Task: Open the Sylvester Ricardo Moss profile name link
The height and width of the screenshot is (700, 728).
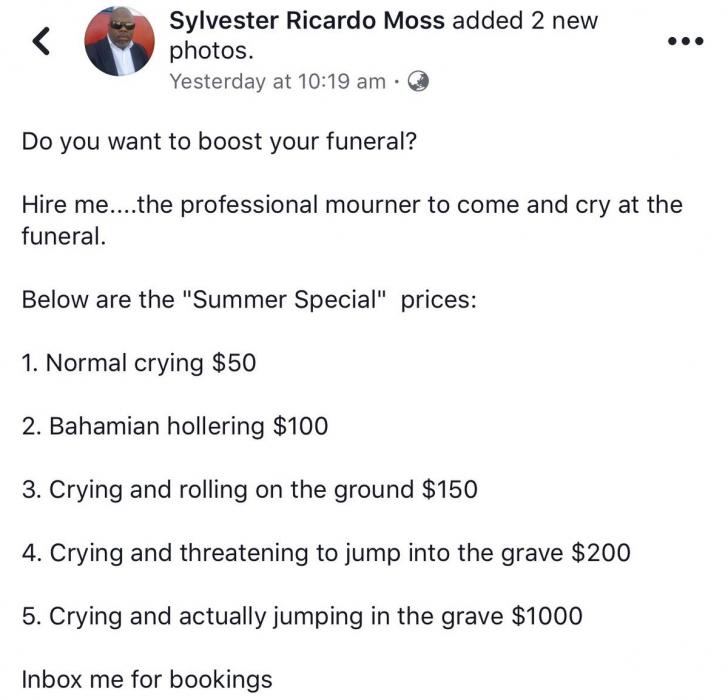Action: [308, 21]
